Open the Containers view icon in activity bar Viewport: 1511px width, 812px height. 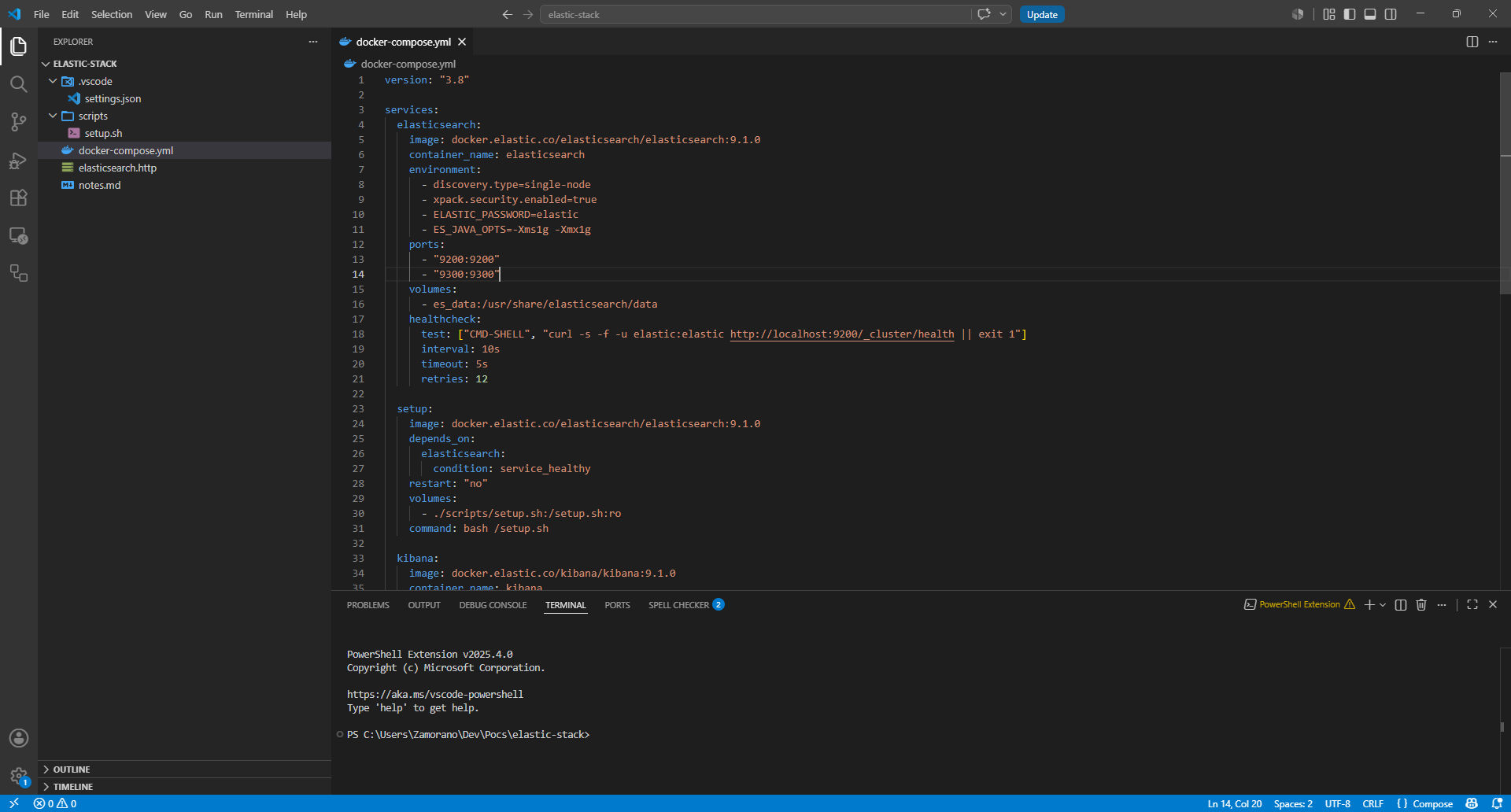tap(19, 273)
